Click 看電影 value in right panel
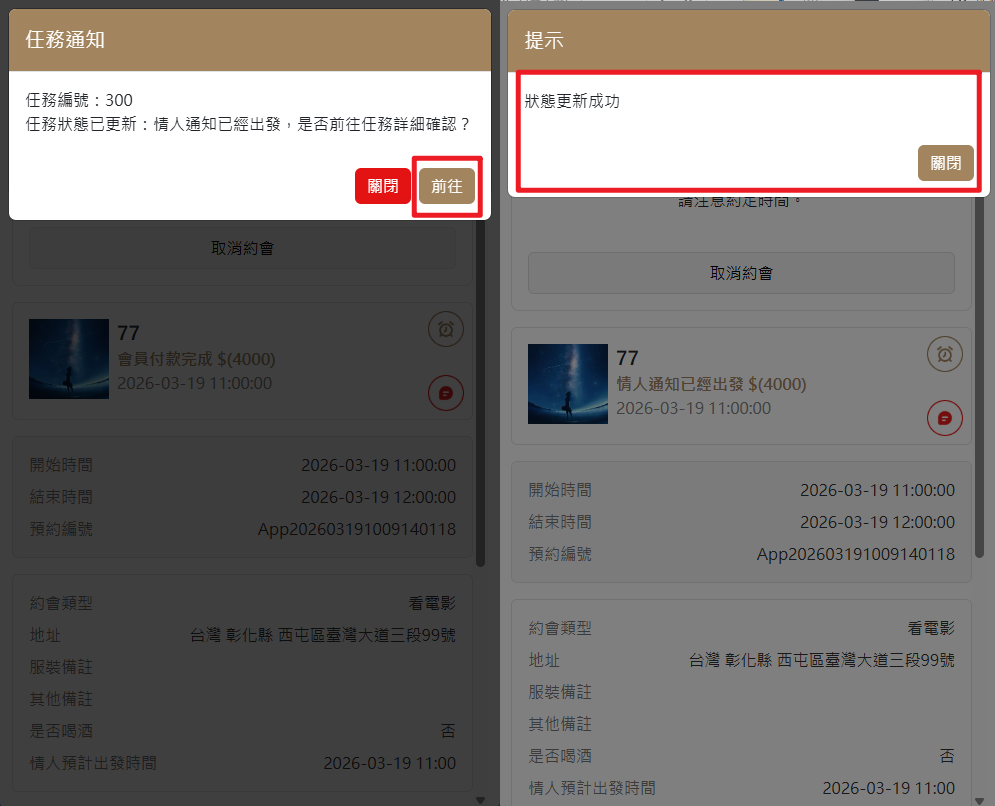The width and height of the screenshot is (995, 806). point(931,628)
